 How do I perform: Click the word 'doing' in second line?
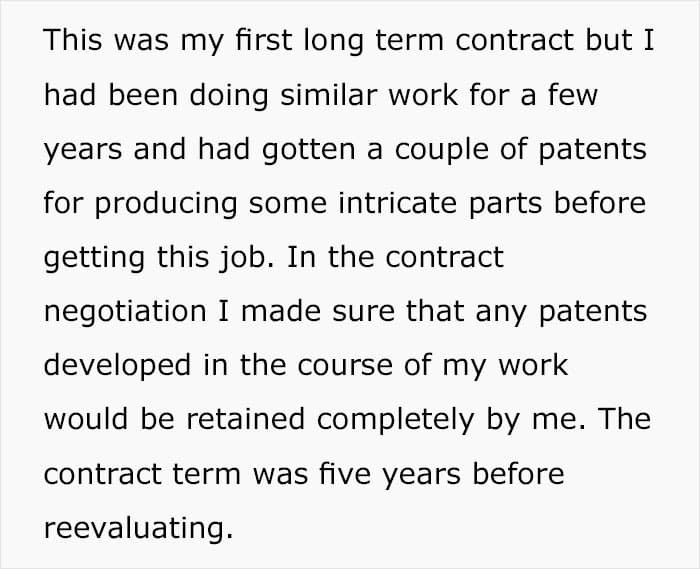[229, 95]
